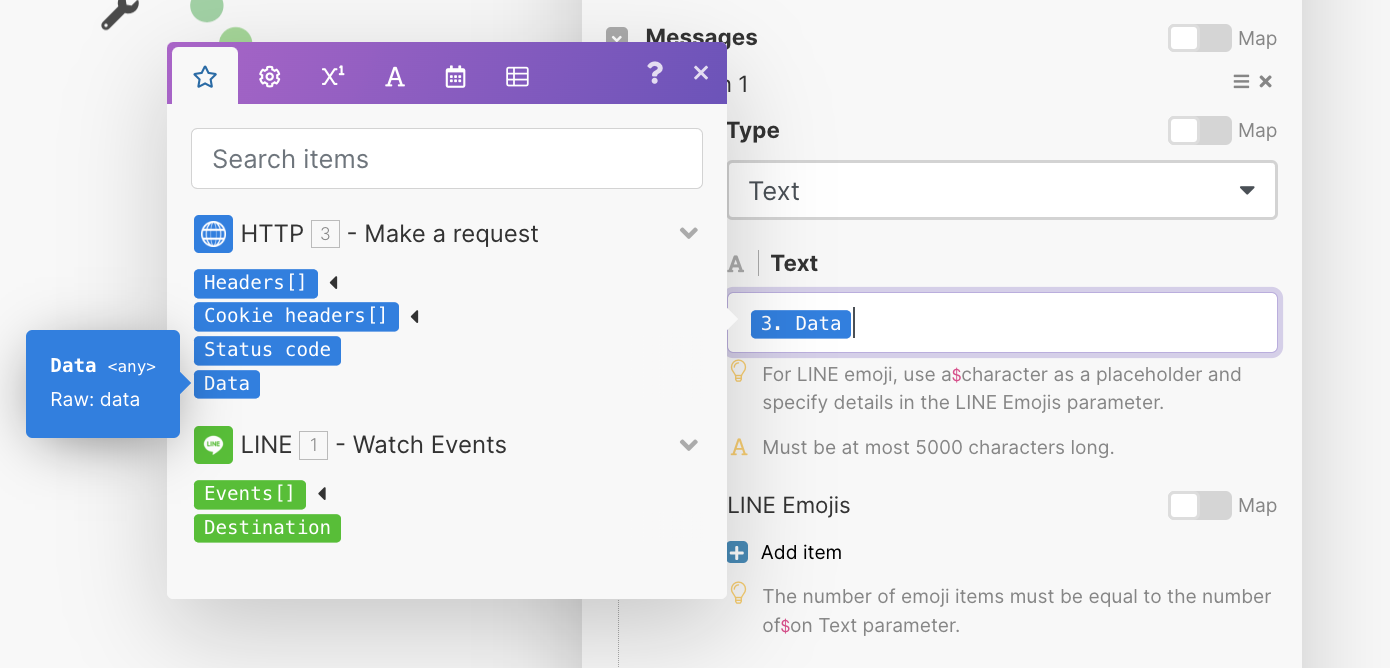Image resolution: width=1390 pixels, height=668 pixels.
Task: Click the HTTP module number 3 badge
Action: pyautogui.click(x=325, y=234)
